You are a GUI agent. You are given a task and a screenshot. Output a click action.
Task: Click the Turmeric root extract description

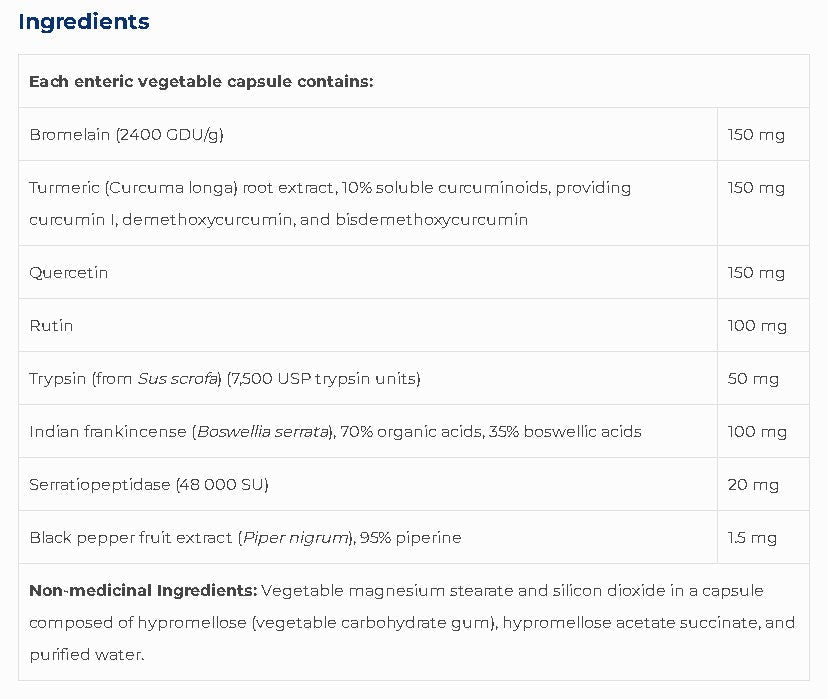point(330,203)
